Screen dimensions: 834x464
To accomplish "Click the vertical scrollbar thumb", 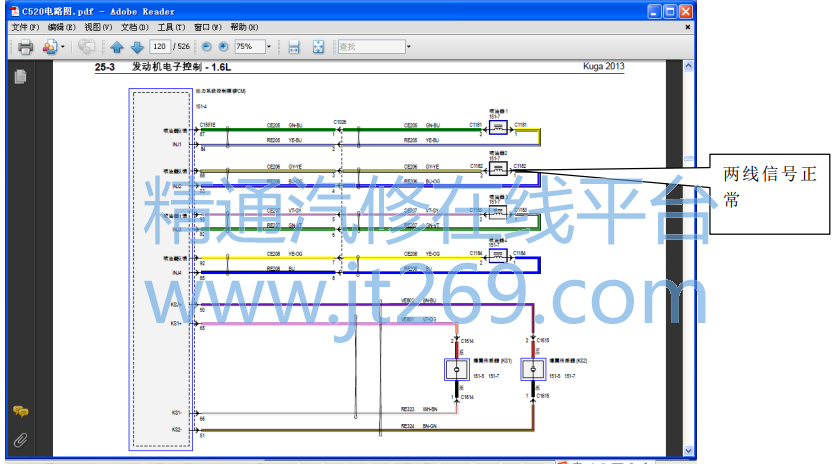I will (x=688, y=159).
